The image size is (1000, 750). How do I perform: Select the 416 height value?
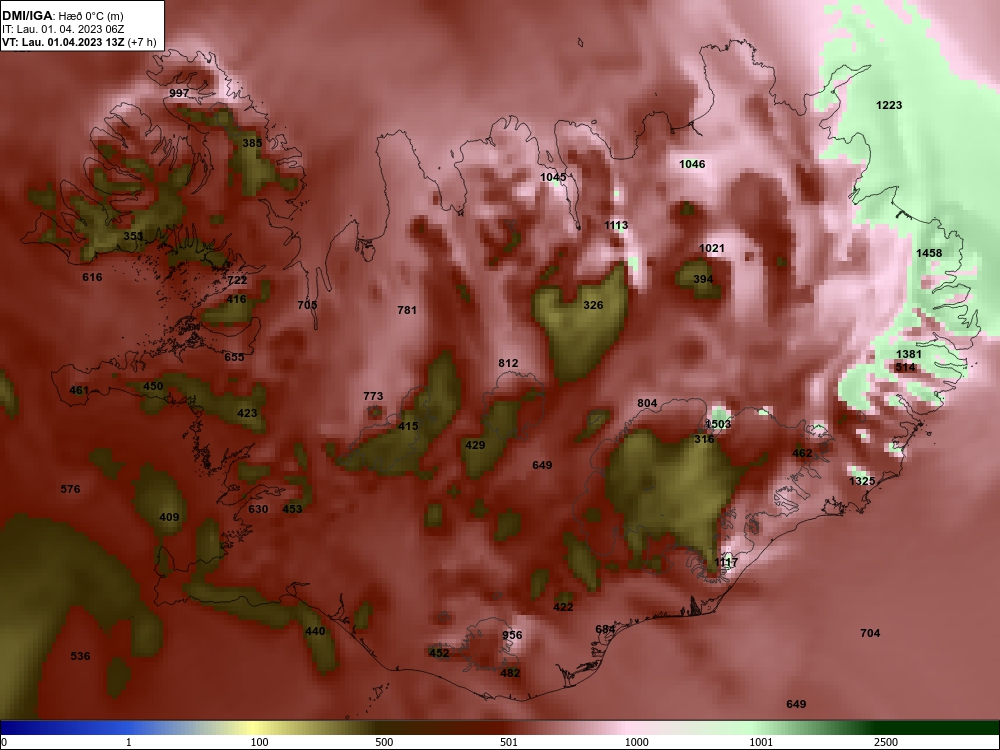pos(236,299)
